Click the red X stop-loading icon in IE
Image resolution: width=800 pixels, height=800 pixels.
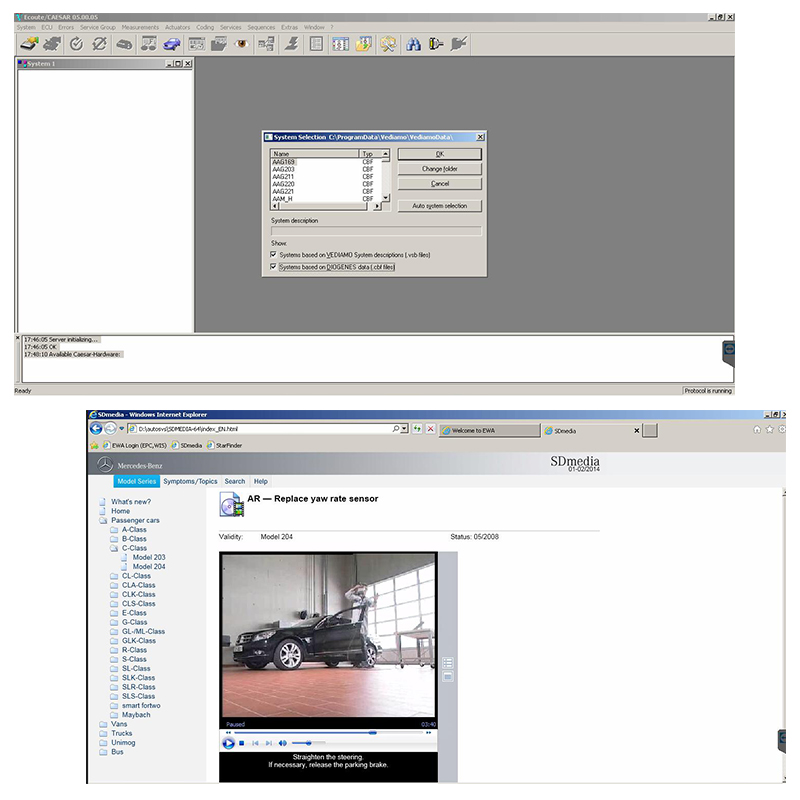pos(431,429)
